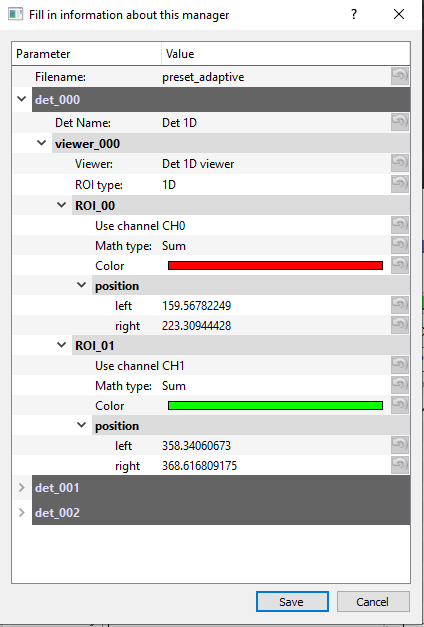Reset ROI_01 Math type to default
The height and width of the screenshot is (627, 424).
pos(400,385)
